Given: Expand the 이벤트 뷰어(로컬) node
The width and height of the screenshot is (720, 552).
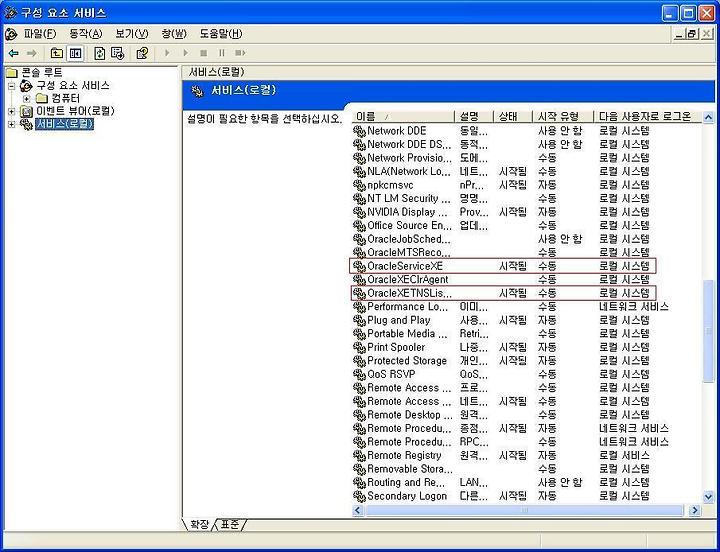Looking at the screenshot, I should [x=12, y=111].
